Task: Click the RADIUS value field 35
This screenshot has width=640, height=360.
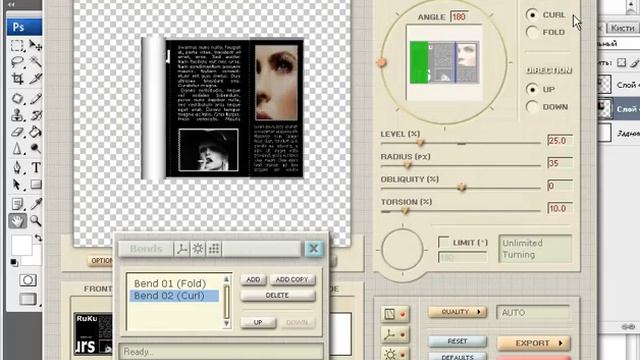Action: (x=560, y=163)
